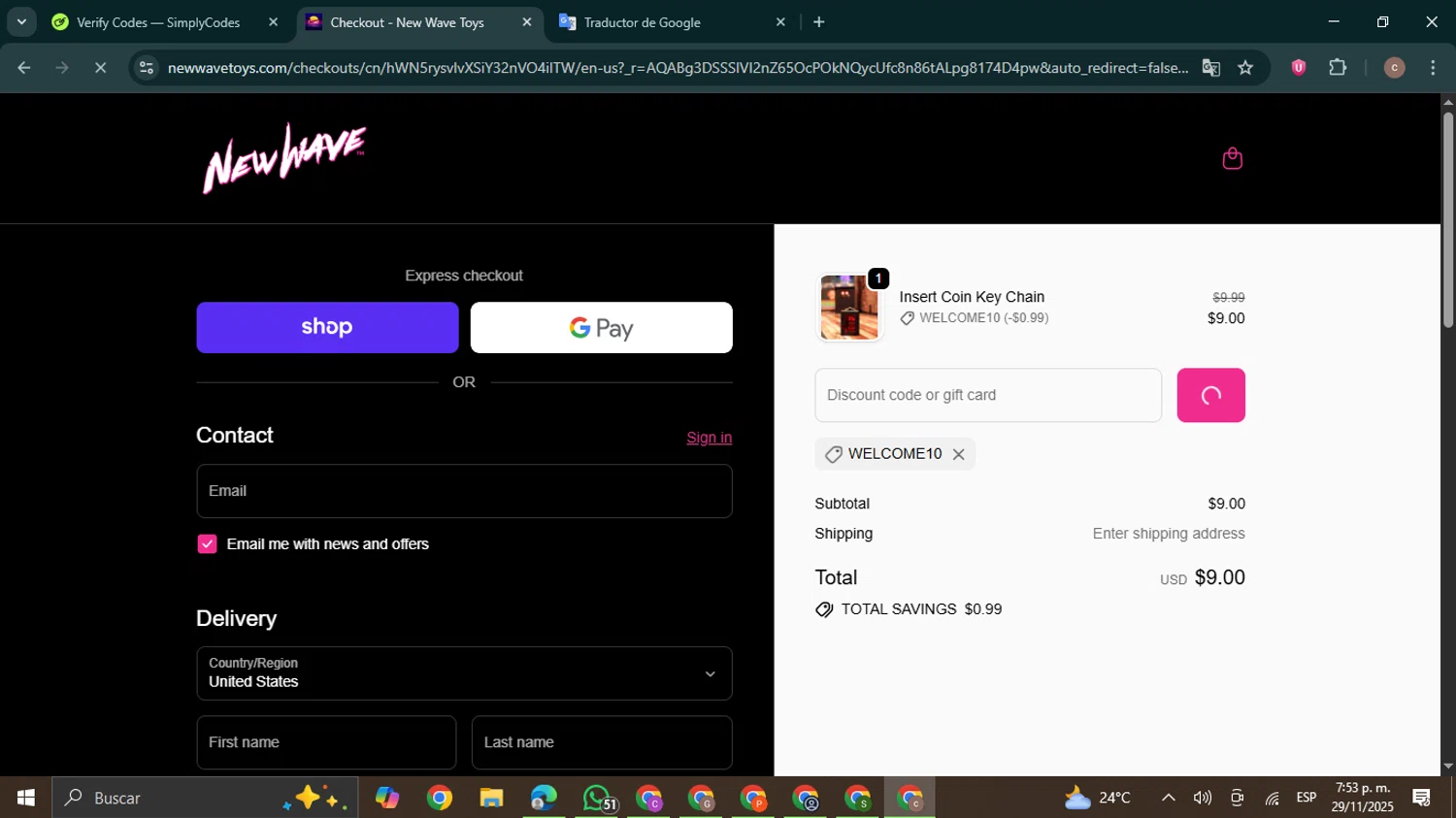Viewport: 1456px width, 818px height.
Task: Open the Windows Start menu
Action: pos(26,798)
